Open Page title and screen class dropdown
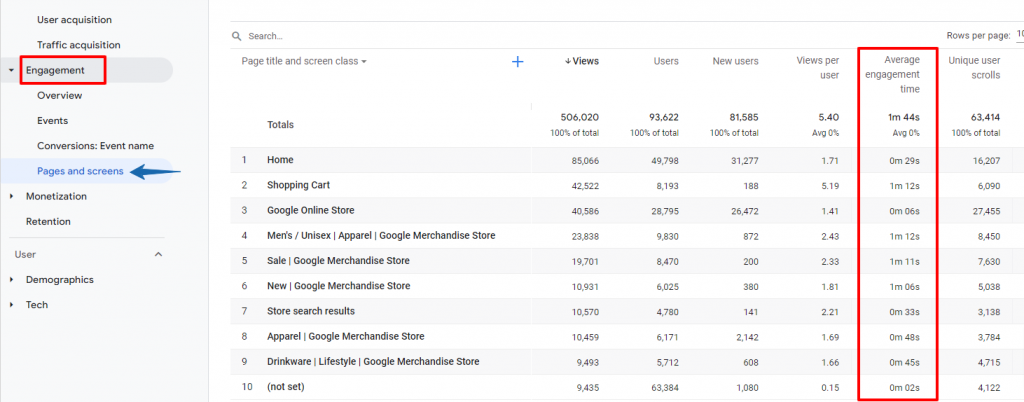 [x=304, y=61]
